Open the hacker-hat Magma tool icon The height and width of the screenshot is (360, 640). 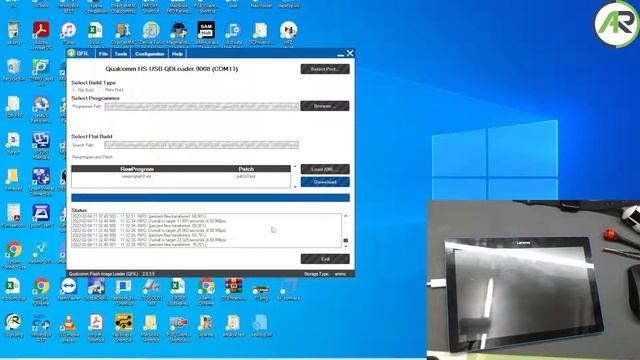pyautogui.click(x=178, y=31)
